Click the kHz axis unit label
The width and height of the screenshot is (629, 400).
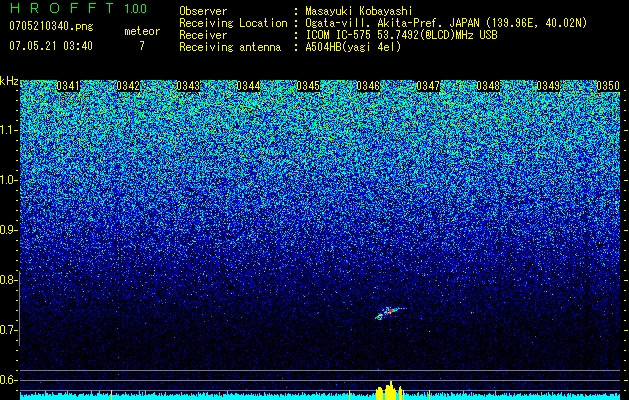pyautogui.click(x=9, y=81)
